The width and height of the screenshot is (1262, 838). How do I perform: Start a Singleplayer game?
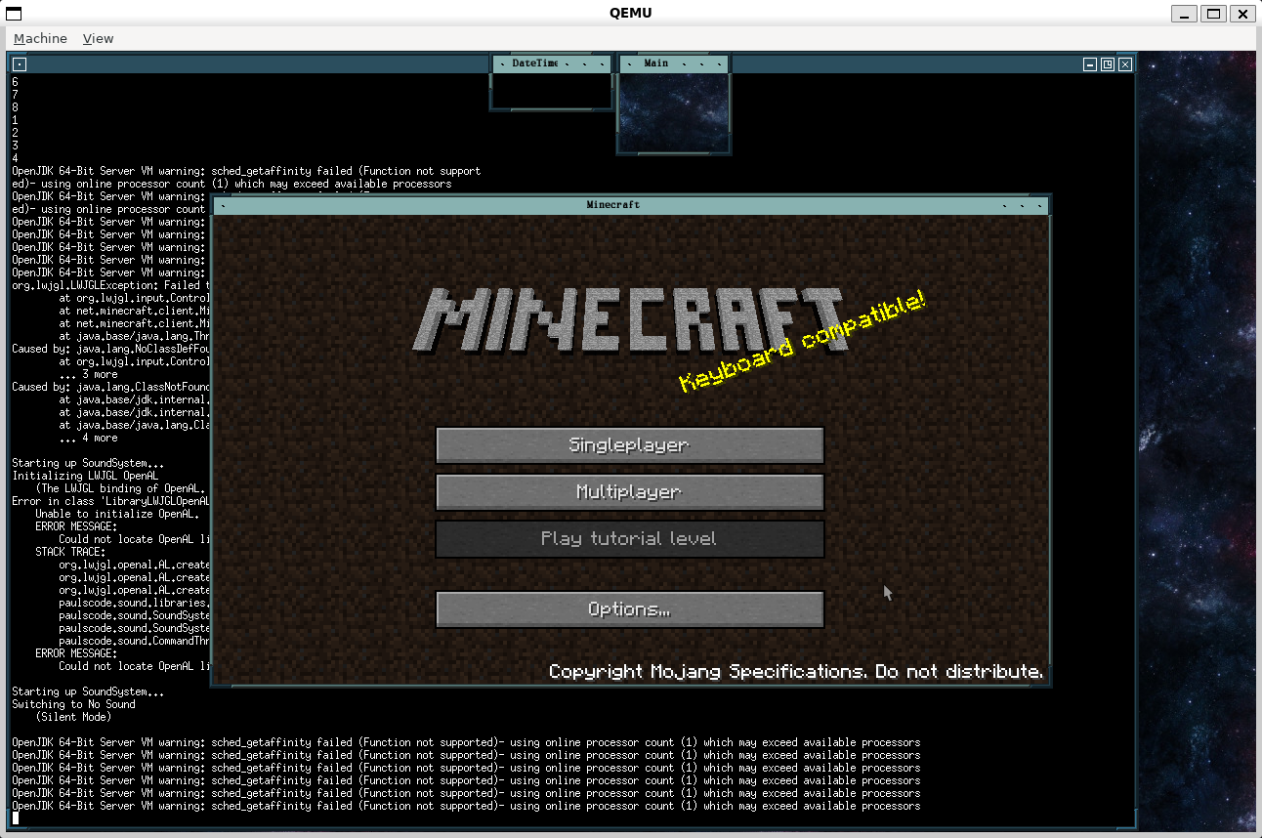point(629,444)
